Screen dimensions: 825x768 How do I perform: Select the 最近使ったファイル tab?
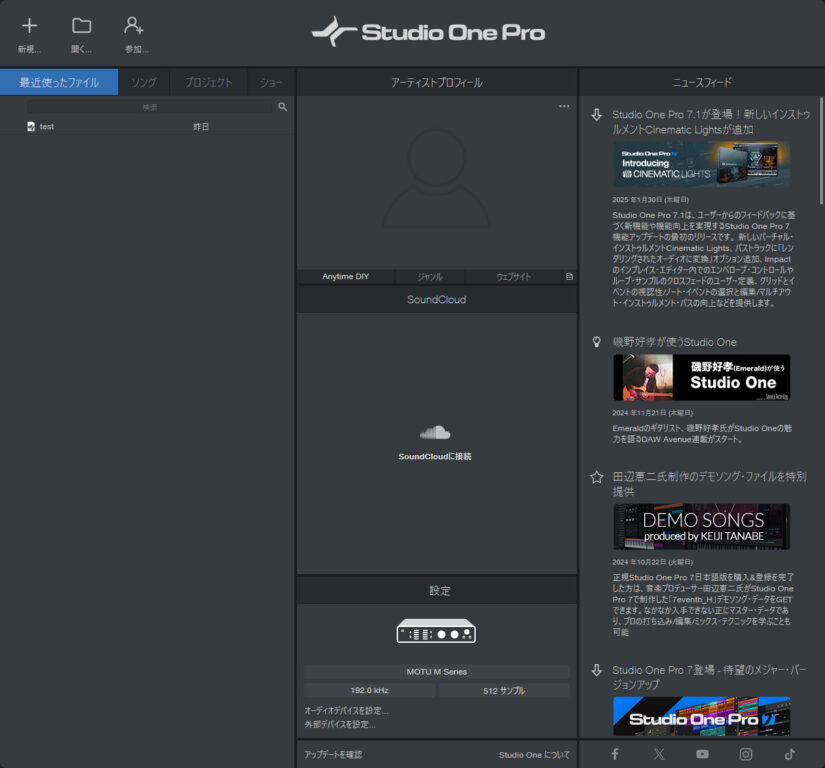pyautogui.click(x=59, y=83)
